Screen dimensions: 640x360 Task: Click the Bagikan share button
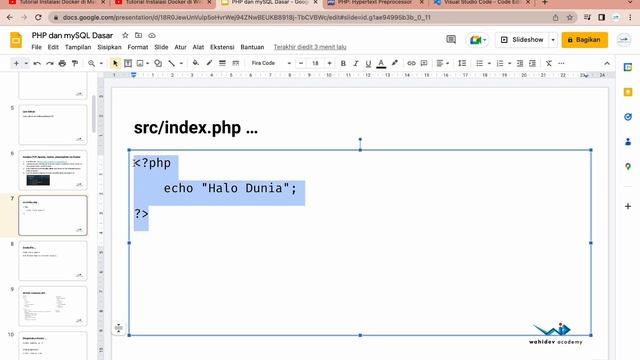[584, 40]
